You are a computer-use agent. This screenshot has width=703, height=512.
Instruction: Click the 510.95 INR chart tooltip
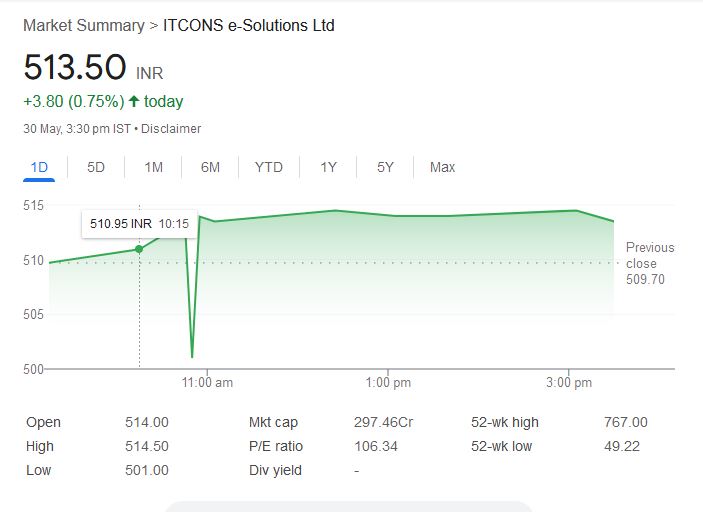pyautogui.click(x=139, y=224)
